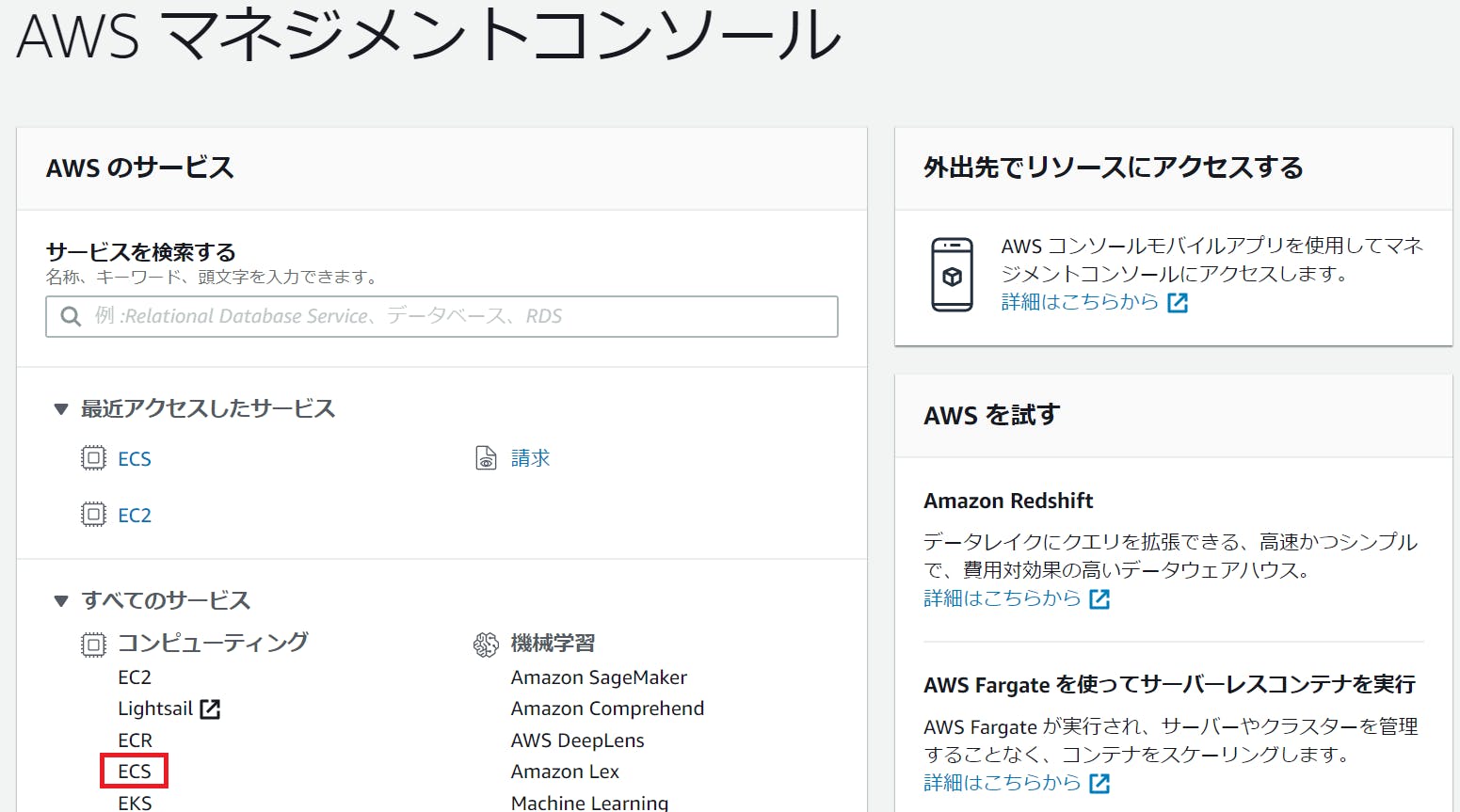
Task: Click the AWS Fargate serverless container heading
Action: pos(1169,685)
